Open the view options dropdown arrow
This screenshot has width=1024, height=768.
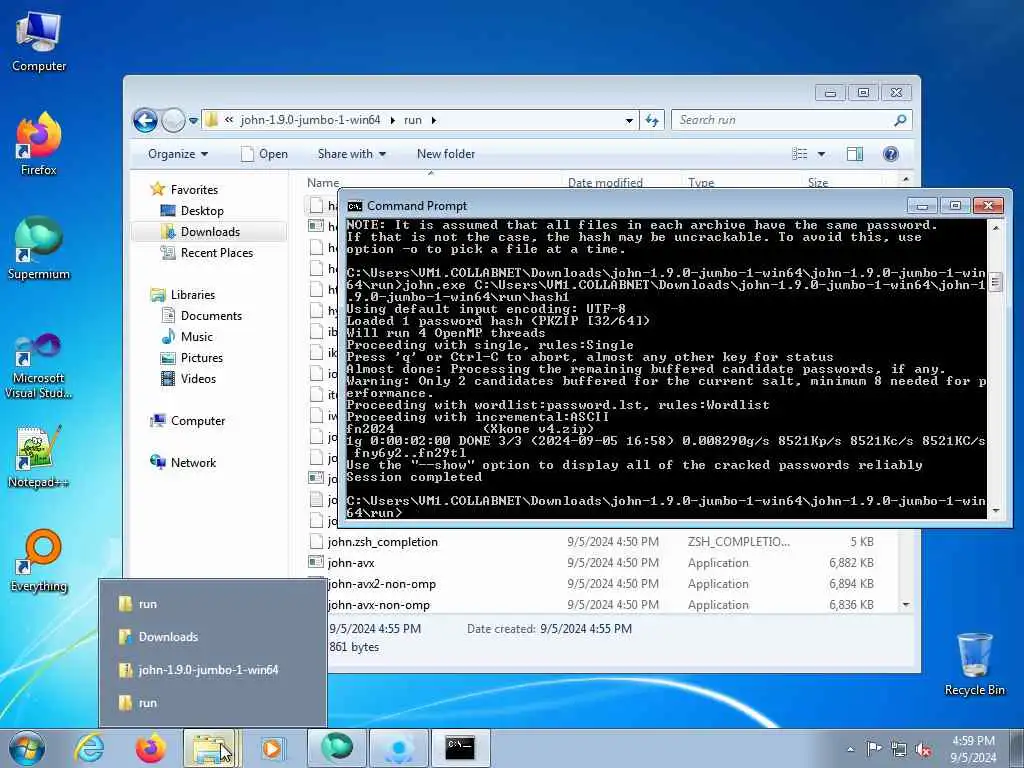pyautogui.click(x=822, y=154)
